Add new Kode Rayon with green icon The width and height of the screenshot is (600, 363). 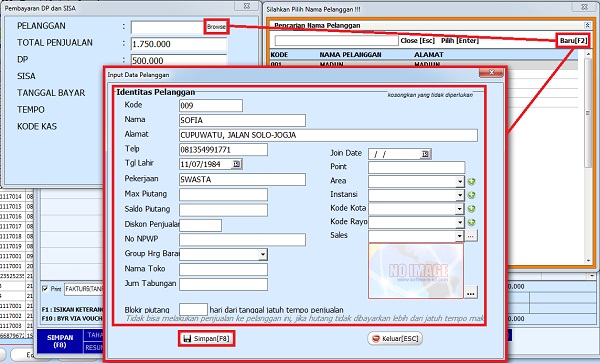click(471, 222)
